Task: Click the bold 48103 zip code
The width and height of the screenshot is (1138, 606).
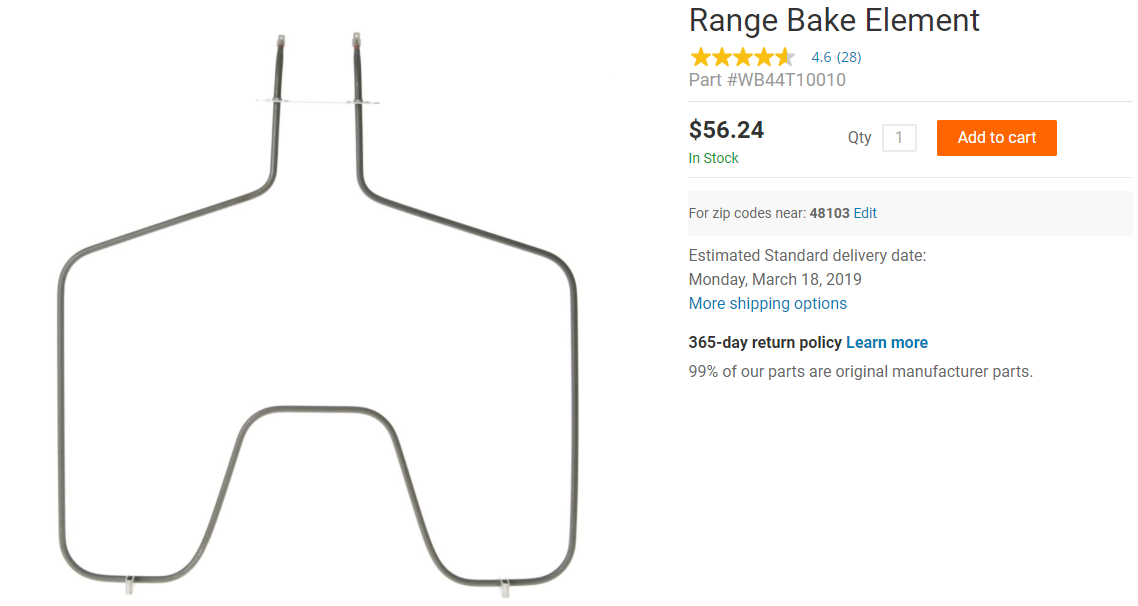Action: tap(829, 213)
